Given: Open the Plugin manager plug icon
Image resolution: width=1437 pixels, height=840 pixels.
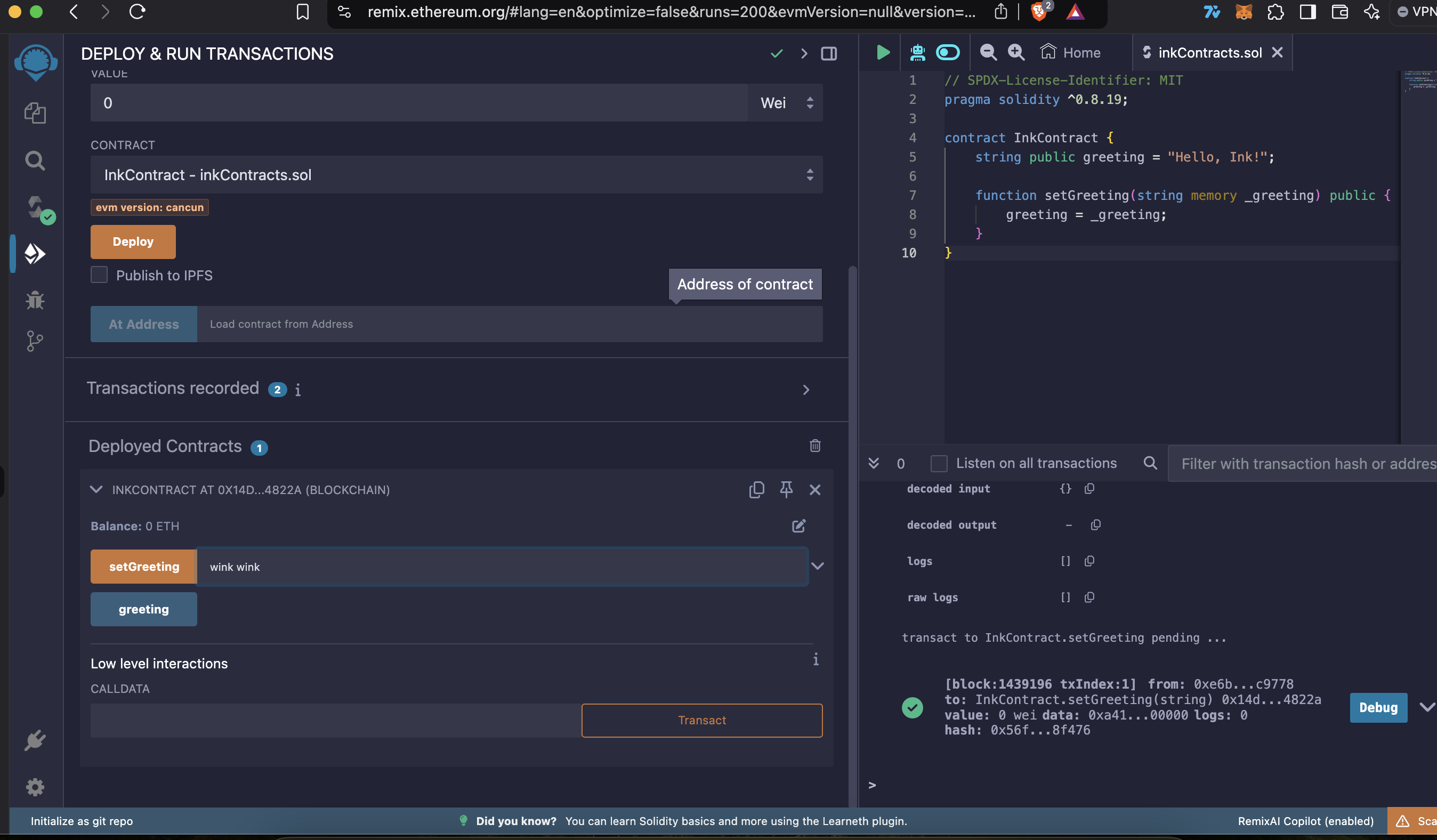Looking at the screenshot, I should (x=35, y=740).
